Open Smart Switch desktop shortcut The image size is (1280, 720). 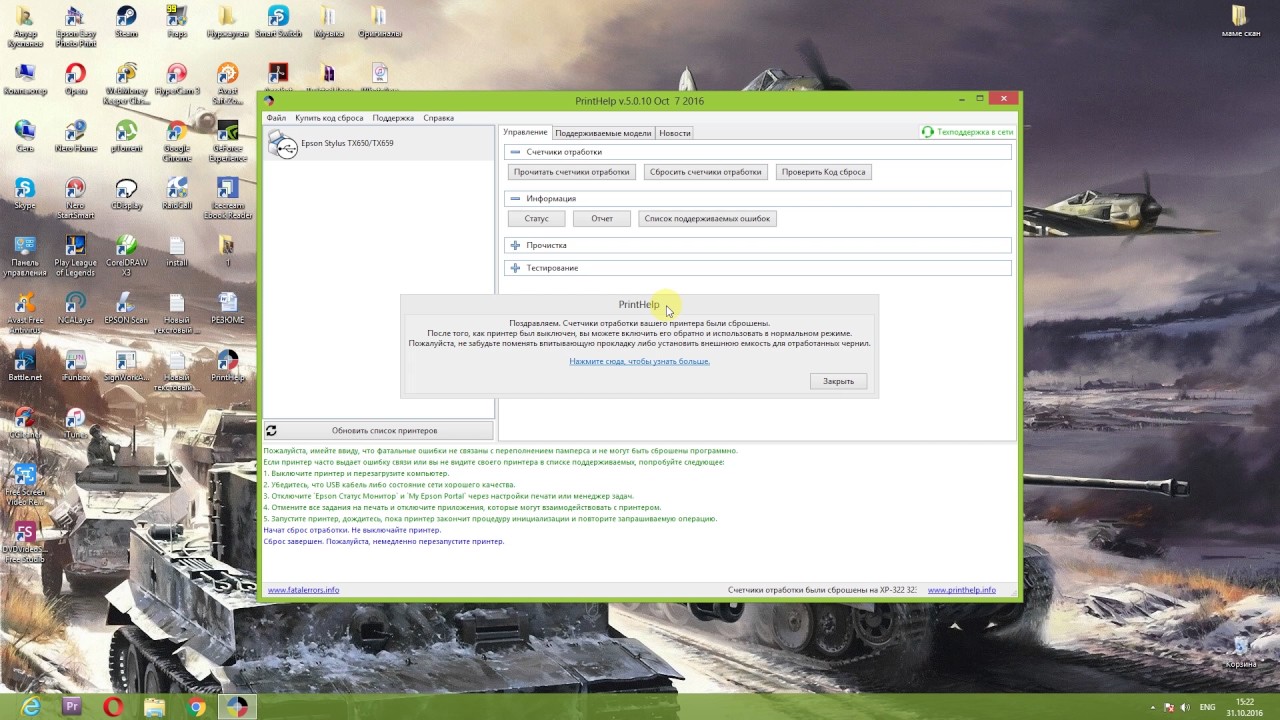pos(278,21)
